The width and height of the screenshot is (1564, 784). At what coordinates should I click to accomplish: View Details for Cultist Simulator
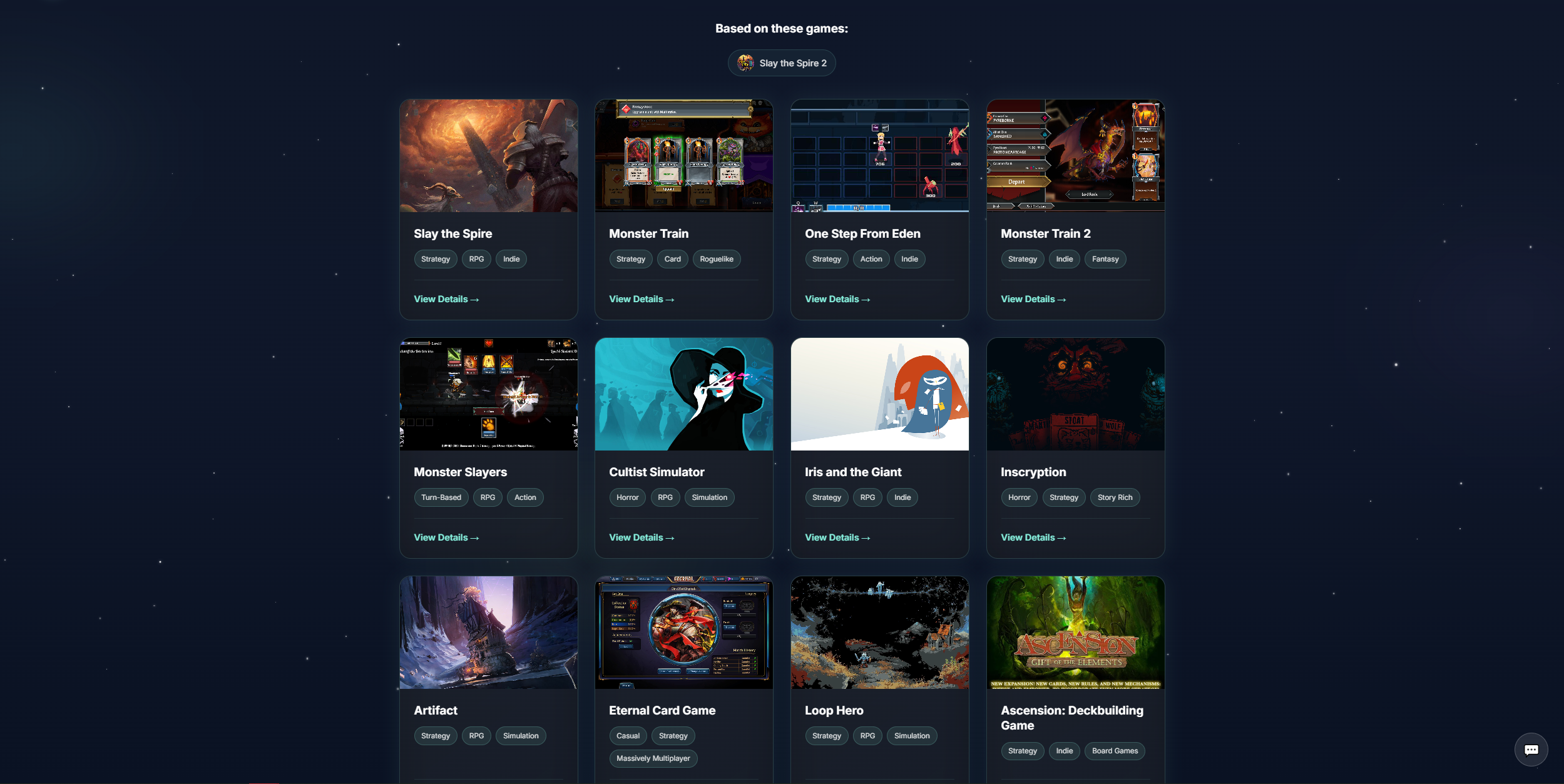click(x=641, y=537)
